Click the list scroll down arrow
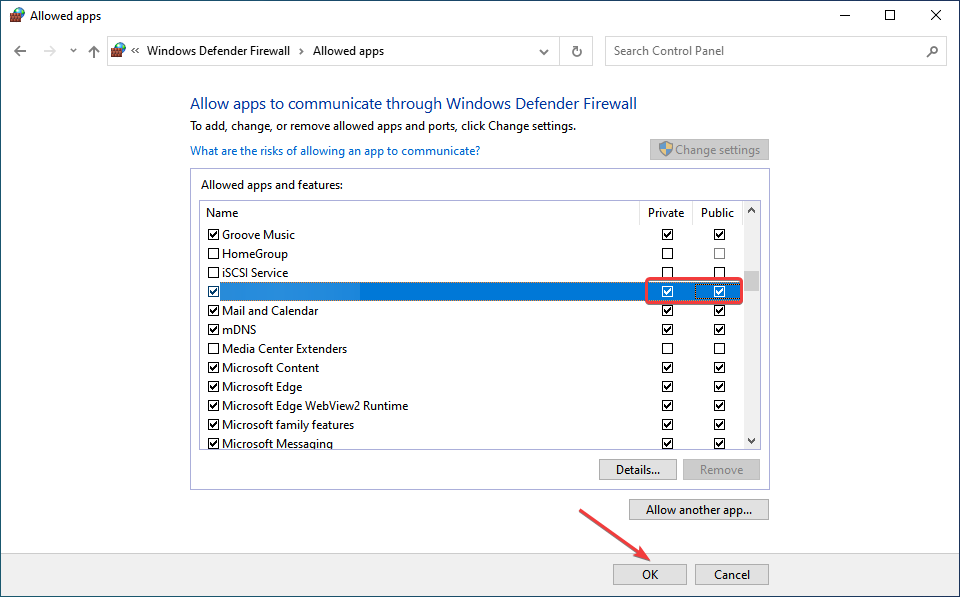Viewport: 960px width, 597px height. 751,441
